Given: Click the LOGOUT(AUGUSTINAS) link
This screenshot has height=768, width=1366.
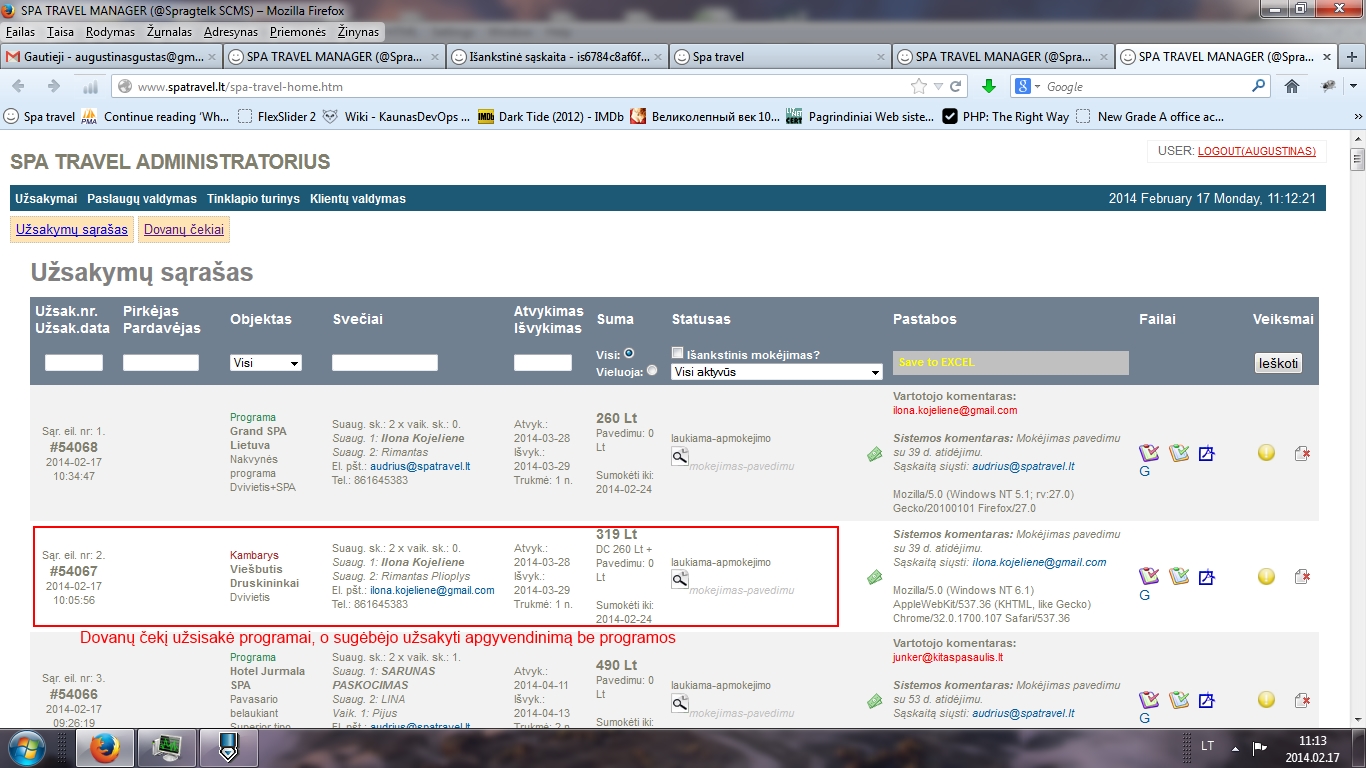Looking at the screenshot, I should (1257, 151).
